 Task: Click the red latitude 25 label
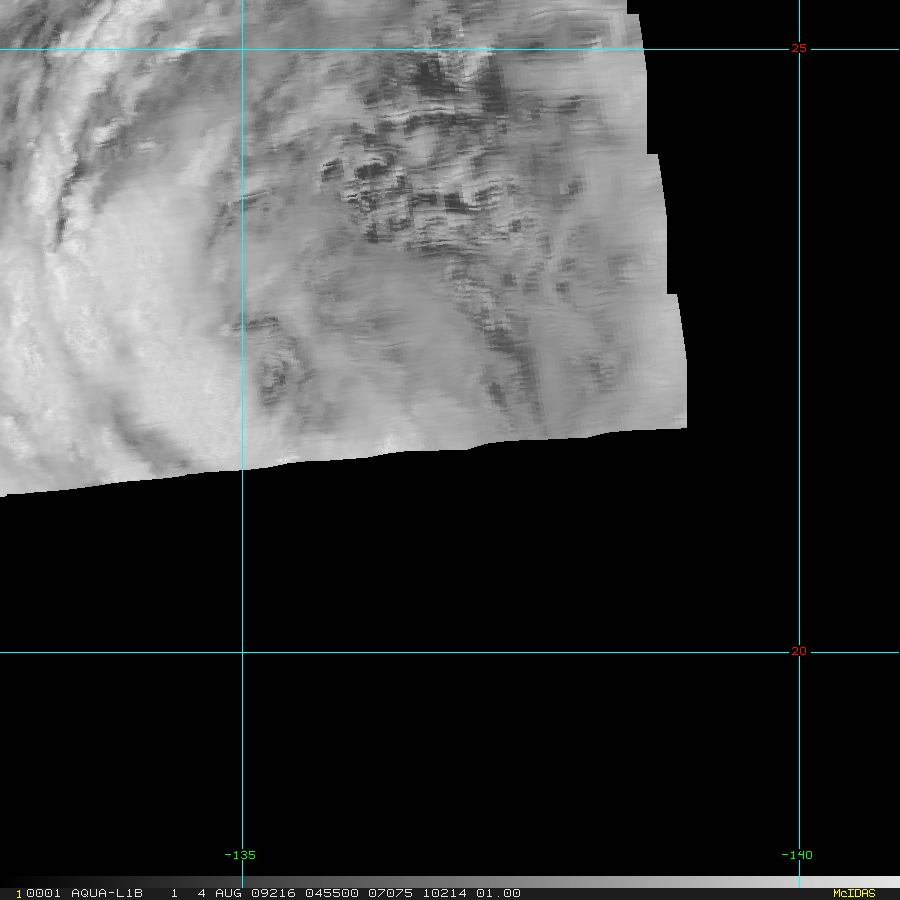798,49
